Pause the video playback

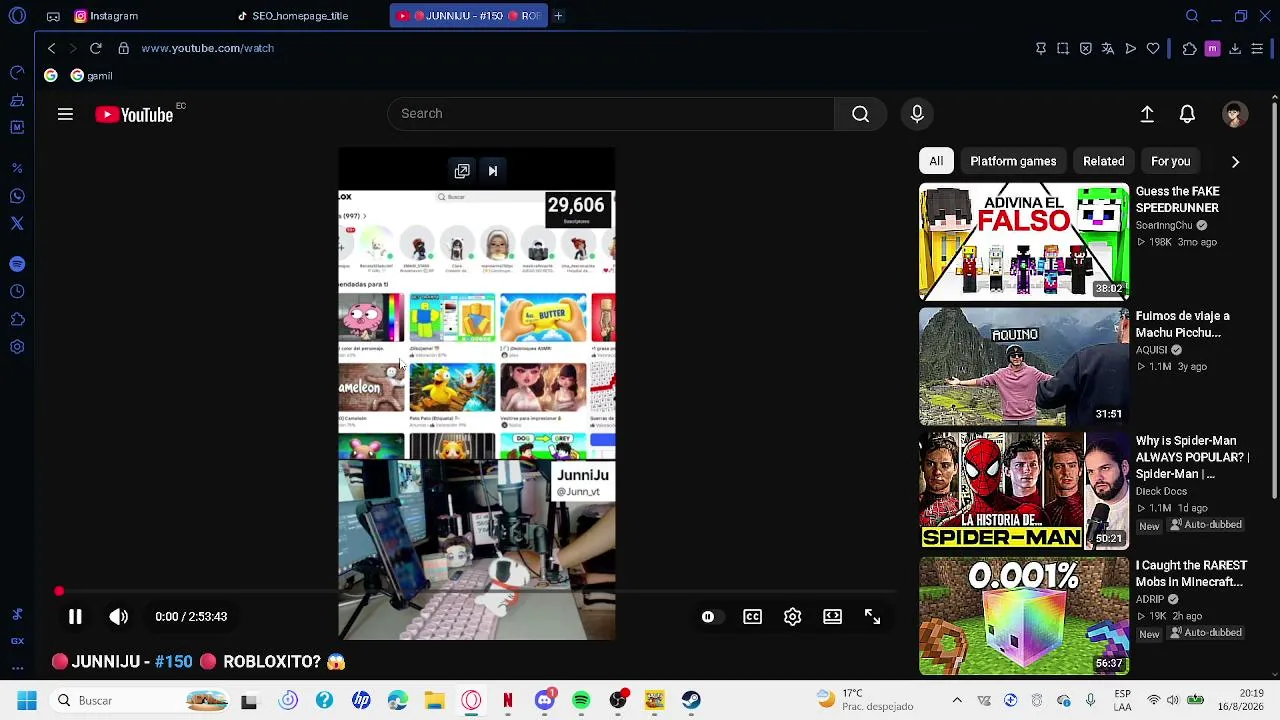click(75, 617)
